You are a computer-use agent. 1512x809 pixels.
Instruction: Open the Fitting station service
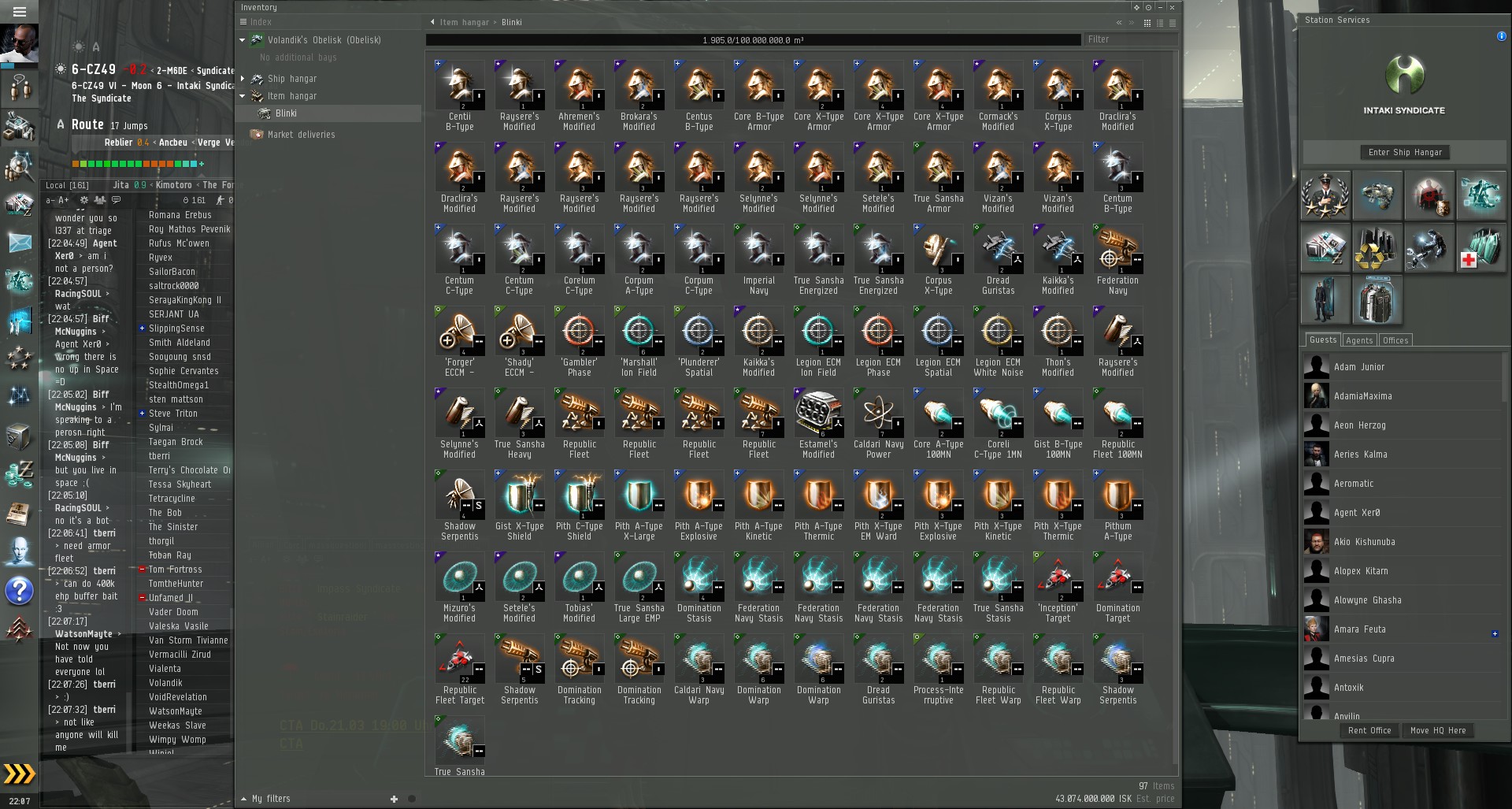click(x=1377, y=195)
